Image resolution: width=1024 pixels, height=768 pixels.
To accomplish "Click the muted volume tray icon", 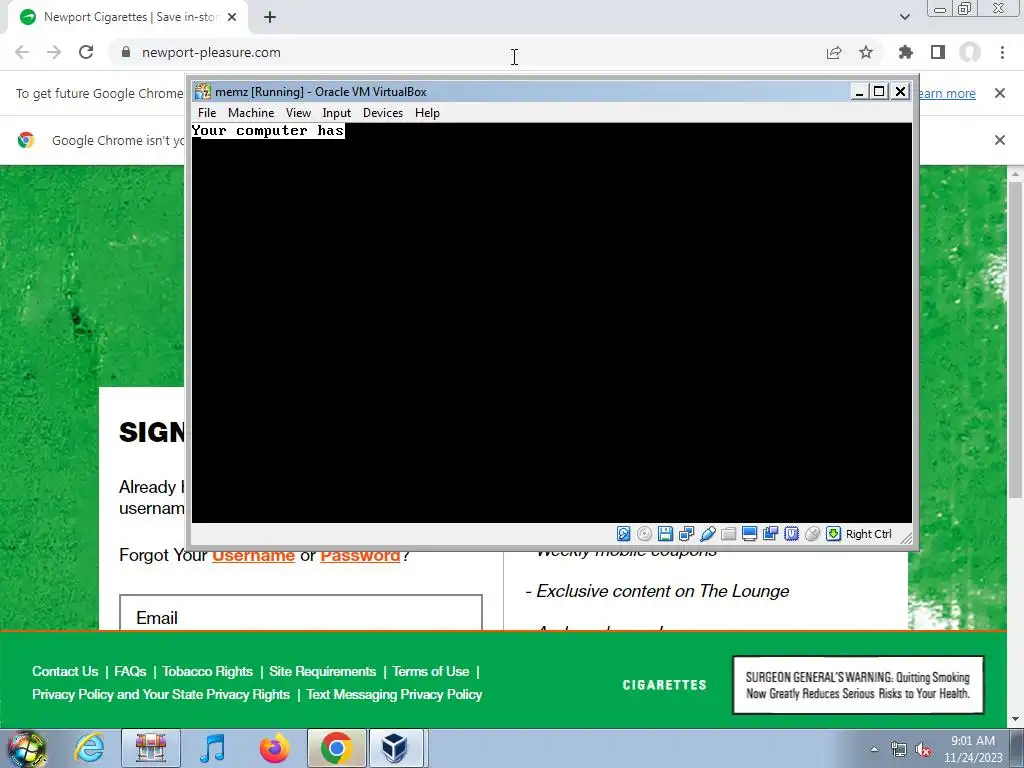I will (923, 750).
